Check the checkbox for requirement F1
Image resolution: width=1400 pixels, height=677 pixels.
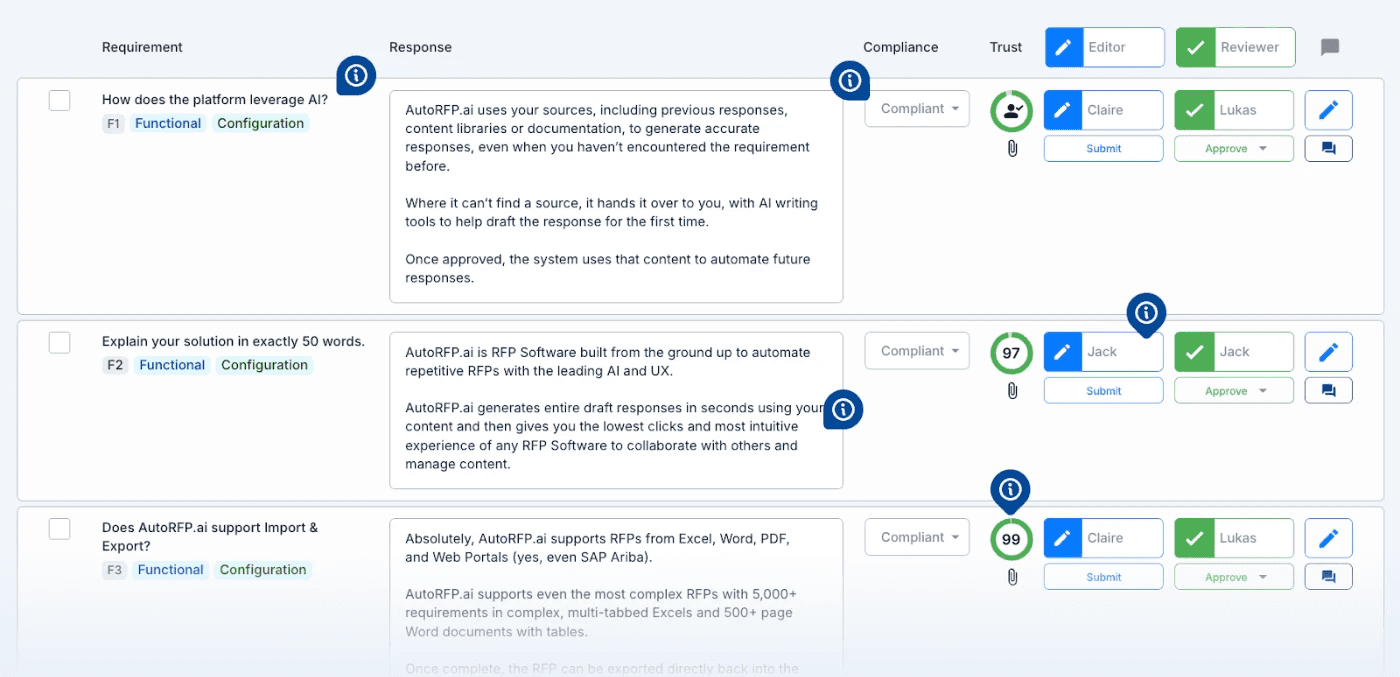tap(59, 100)
